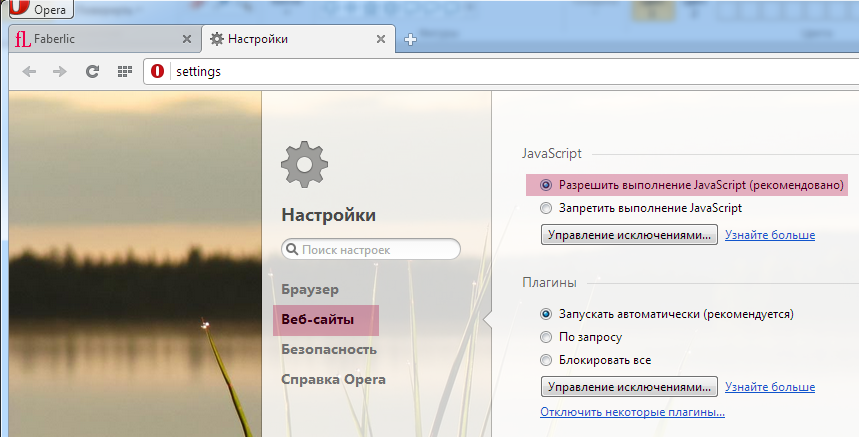Image resolution: width=859 pixels, height=437 pixels.
Task: Open the Браузер settings section
Action: 310,289
